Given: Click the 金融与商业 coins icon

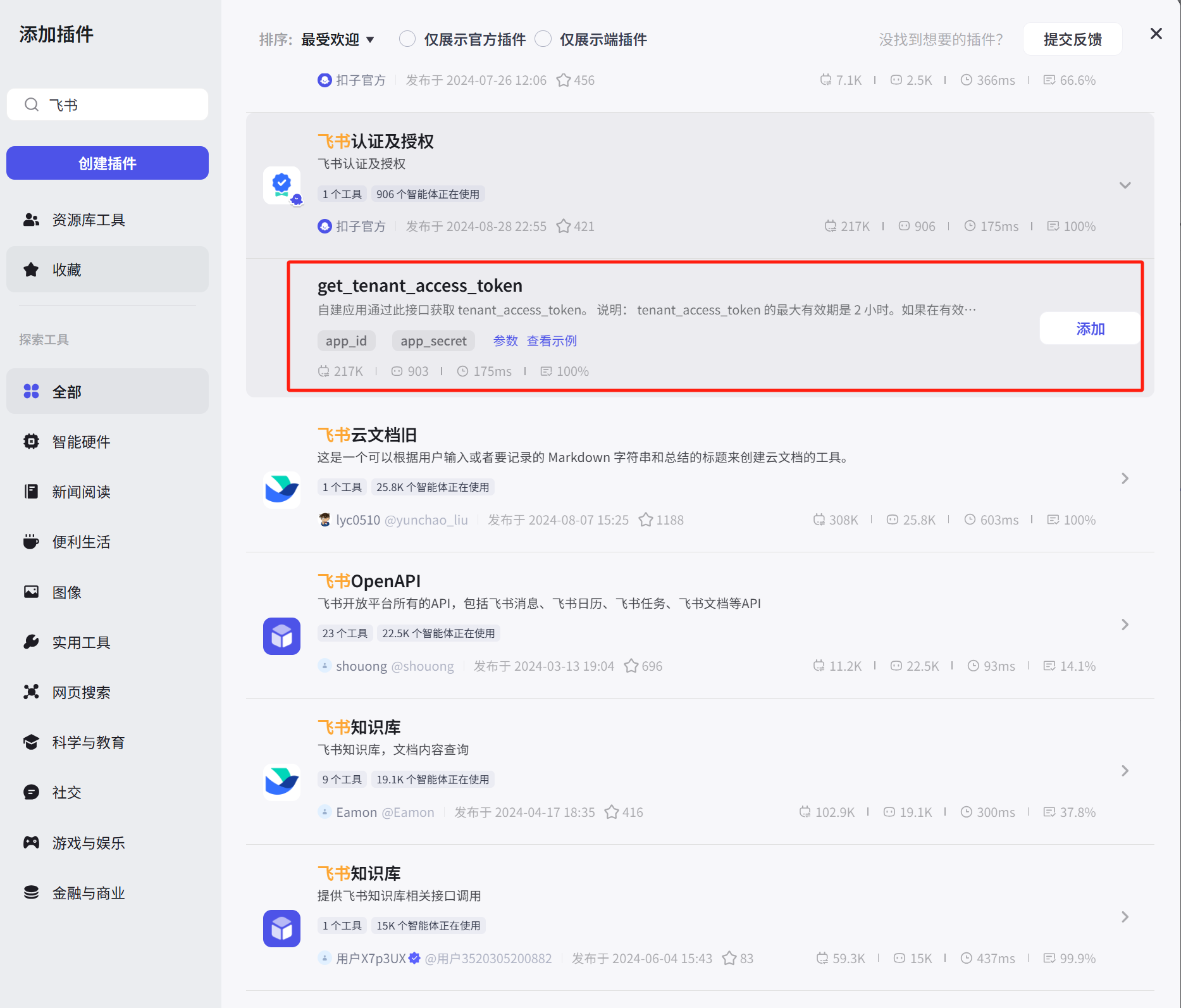Looking at the screenshot, I should (x=31, y=892).
